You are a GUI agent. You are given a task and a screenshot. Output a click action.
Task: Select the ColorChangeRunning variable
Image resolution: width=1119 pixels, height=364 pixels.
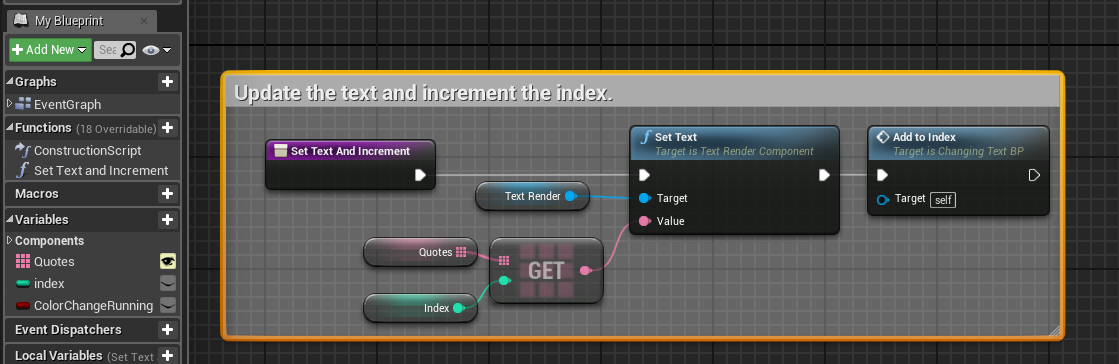[x=93, y=305]
